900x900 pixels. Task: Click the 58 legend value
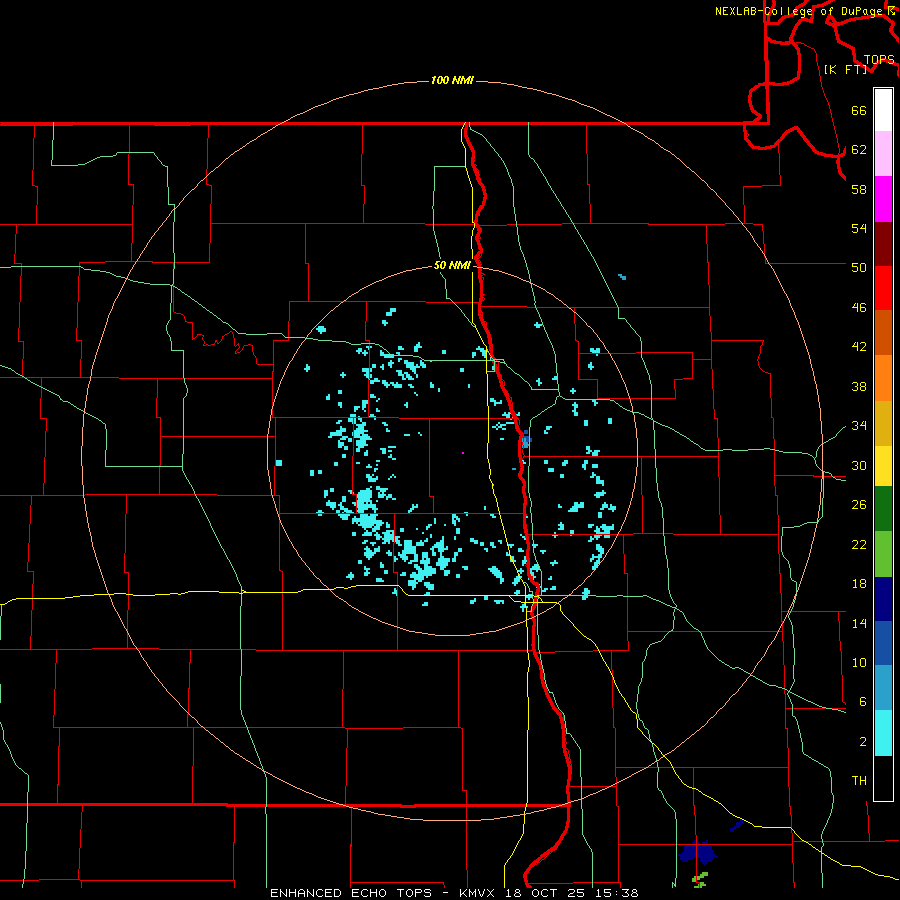coord(859,189)
